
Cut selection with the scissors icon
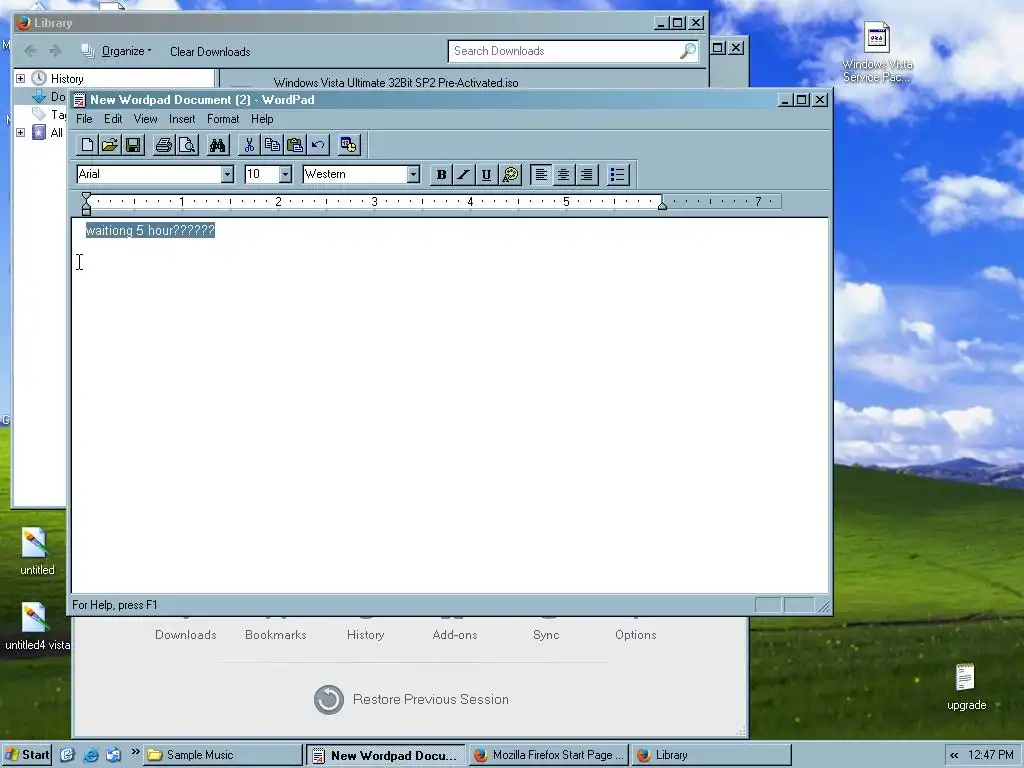click(x=249, y=145)
